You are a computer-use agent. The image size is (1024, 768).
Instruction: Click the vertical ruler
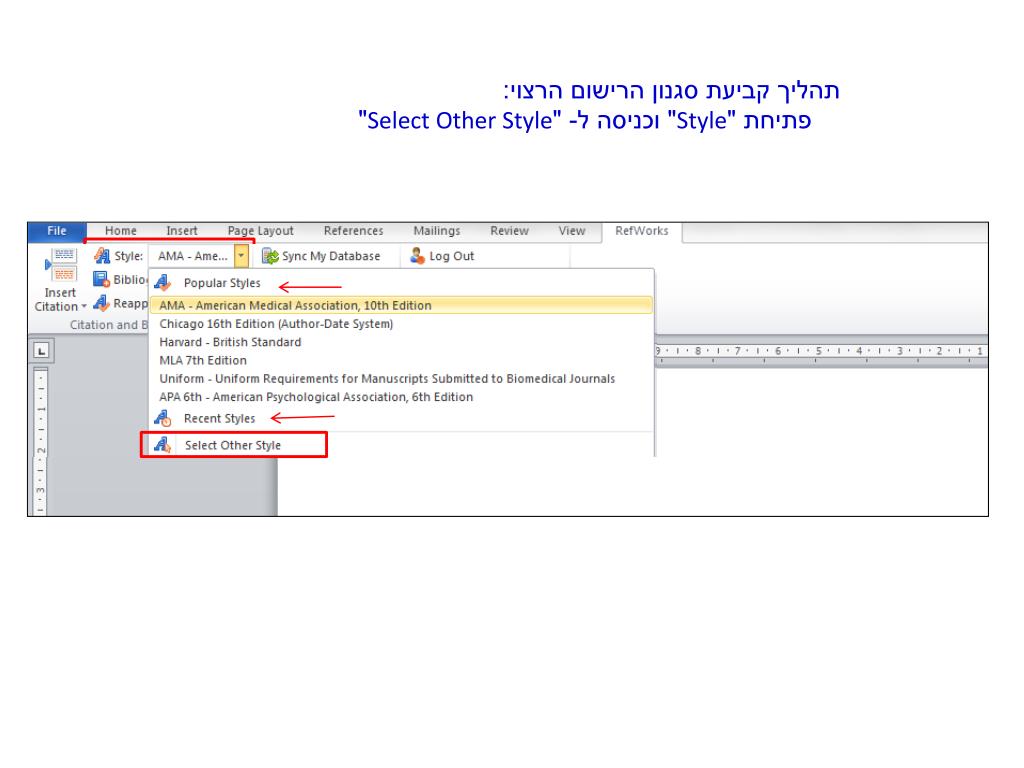click(x=40, y=442)
